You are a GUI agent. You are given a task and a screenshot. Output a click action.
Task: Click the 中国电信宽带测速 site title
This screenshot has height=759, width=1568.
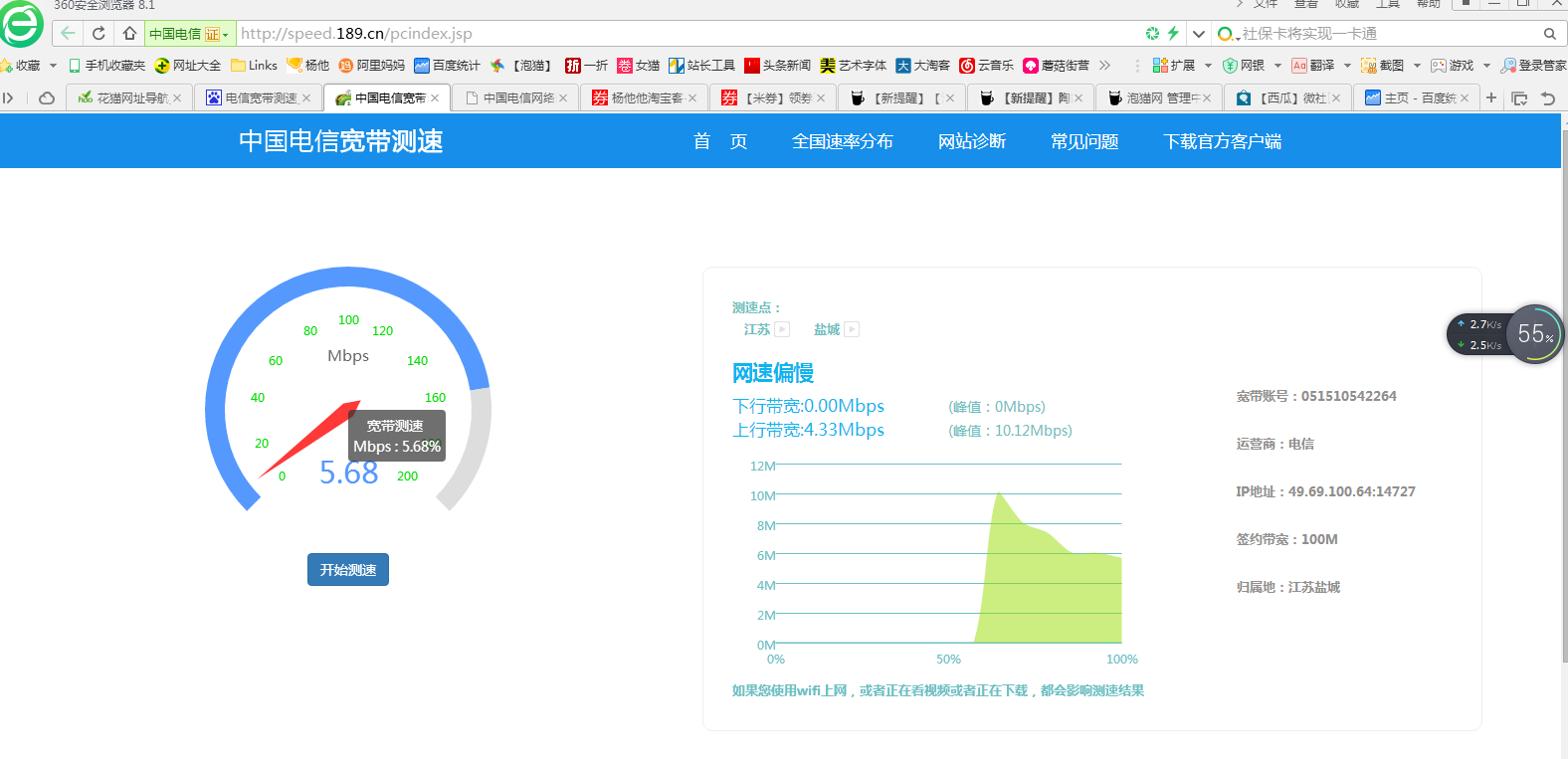341,141
